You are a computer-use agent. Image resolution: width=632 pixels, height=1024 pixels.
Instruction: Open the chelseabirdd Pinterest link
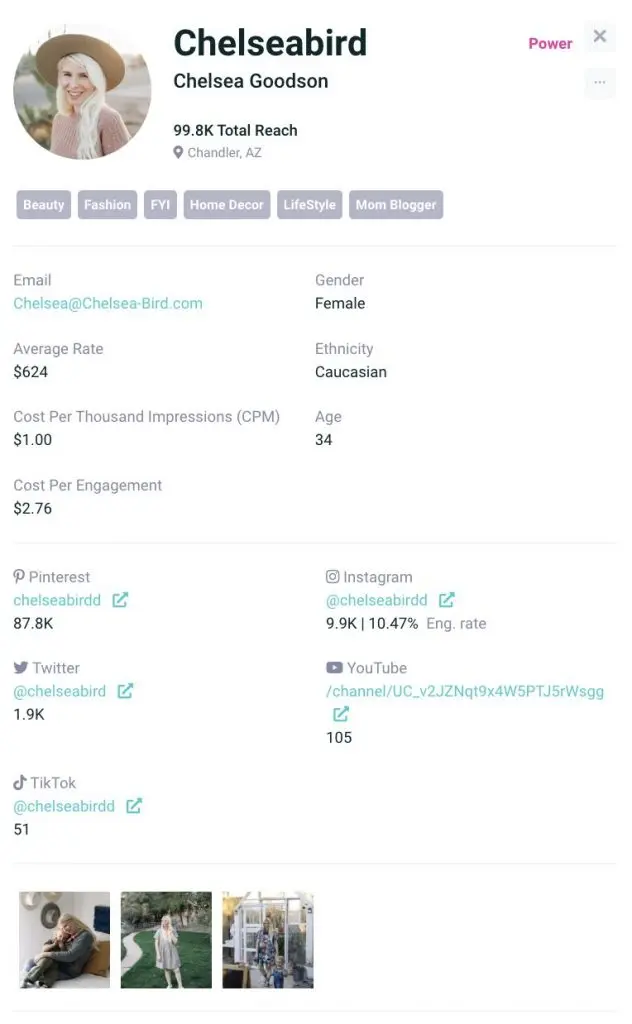point(57,601)
